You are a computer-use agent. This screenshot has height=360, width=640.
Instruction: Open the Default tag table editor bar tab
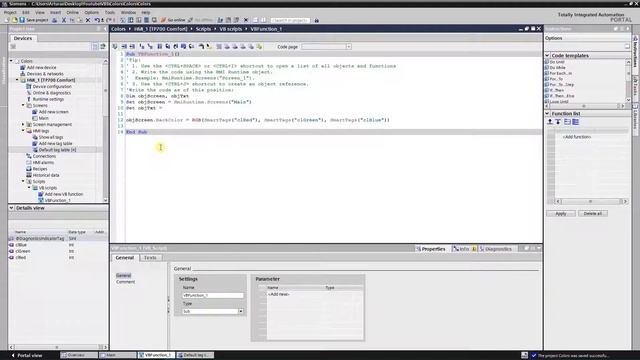pyautogui.click(x=195, y=355)
